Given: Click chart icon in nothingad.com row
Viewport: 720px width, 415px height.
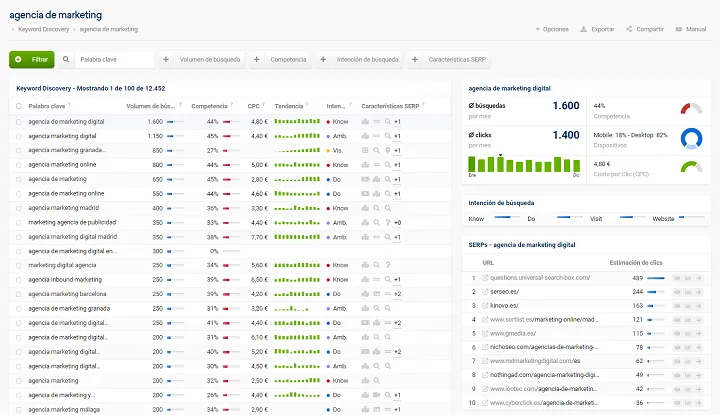Looking at the screenshot, I should coord(688,375).
